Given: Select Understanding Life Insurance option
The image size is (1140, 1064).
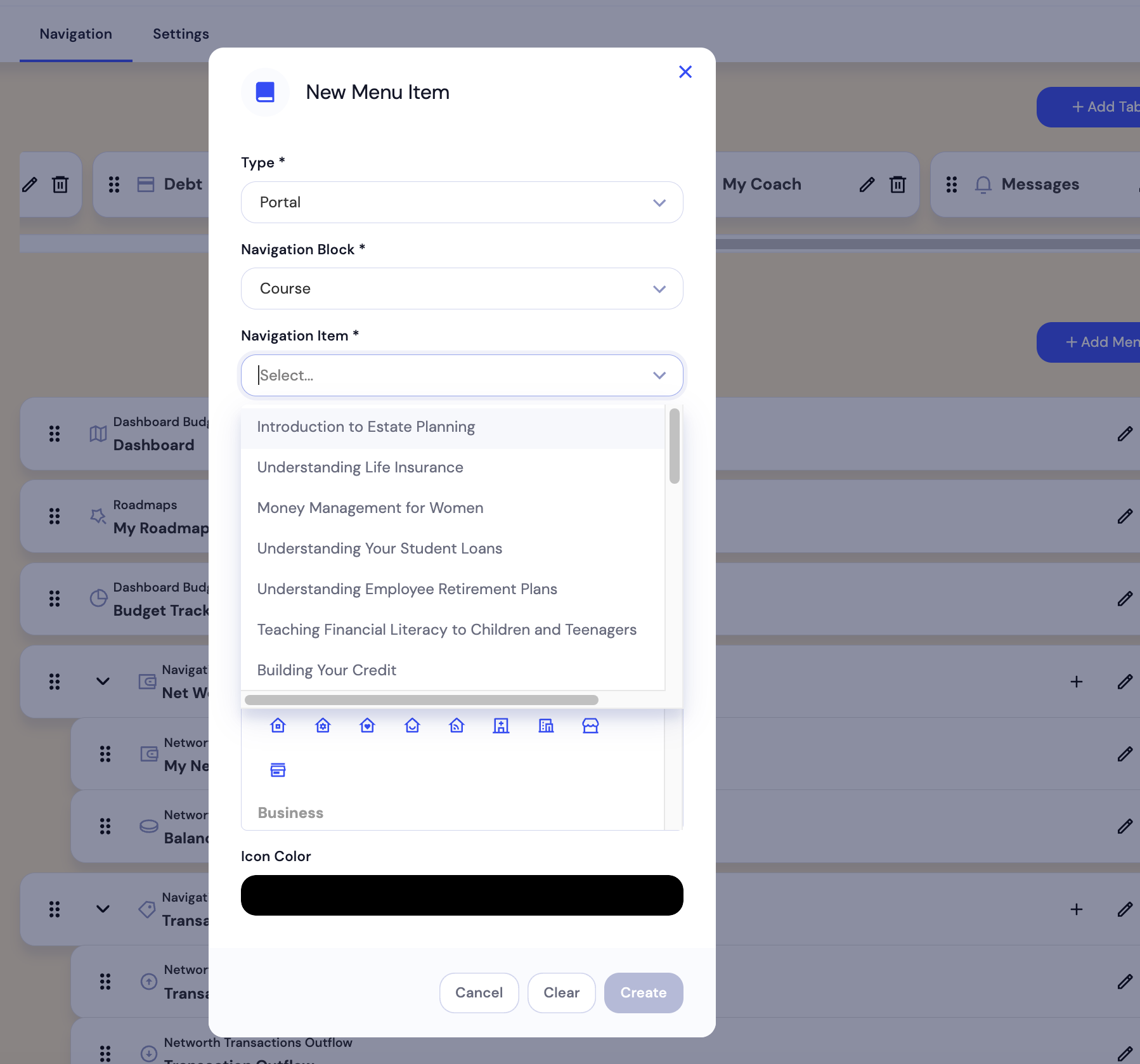Looking at the screenshot, I should (360, 467).
